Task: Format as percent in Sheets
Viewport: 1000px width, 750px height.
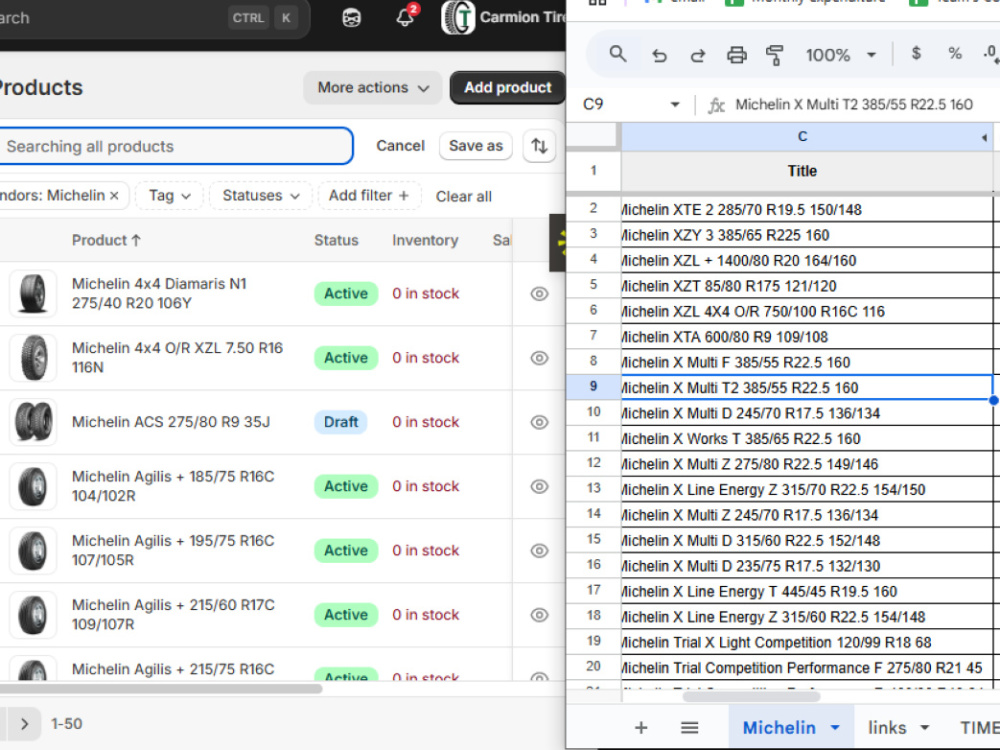Action: pyautogui.click(x=954, y=54)
